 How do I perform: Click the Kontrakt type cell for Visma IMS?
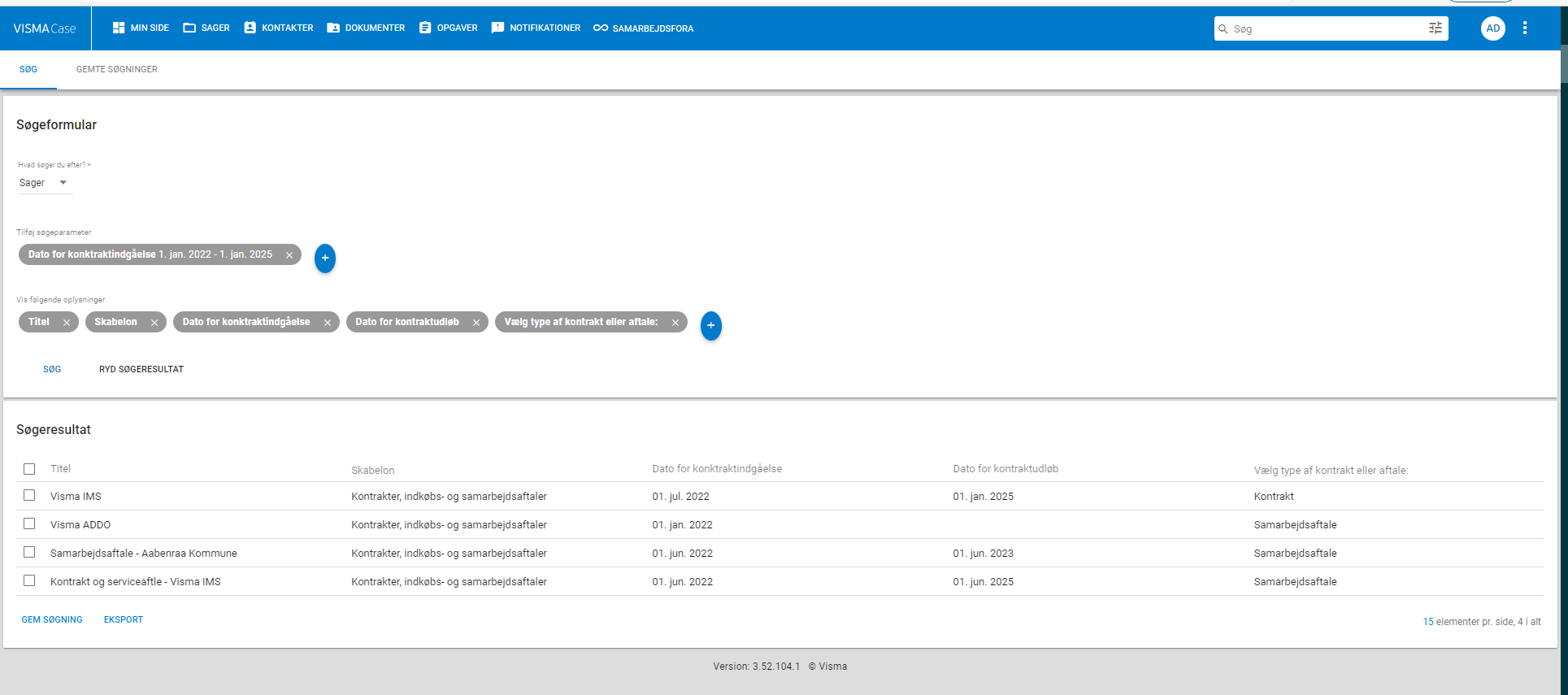pyautogui.click(x=1273, y=497)
